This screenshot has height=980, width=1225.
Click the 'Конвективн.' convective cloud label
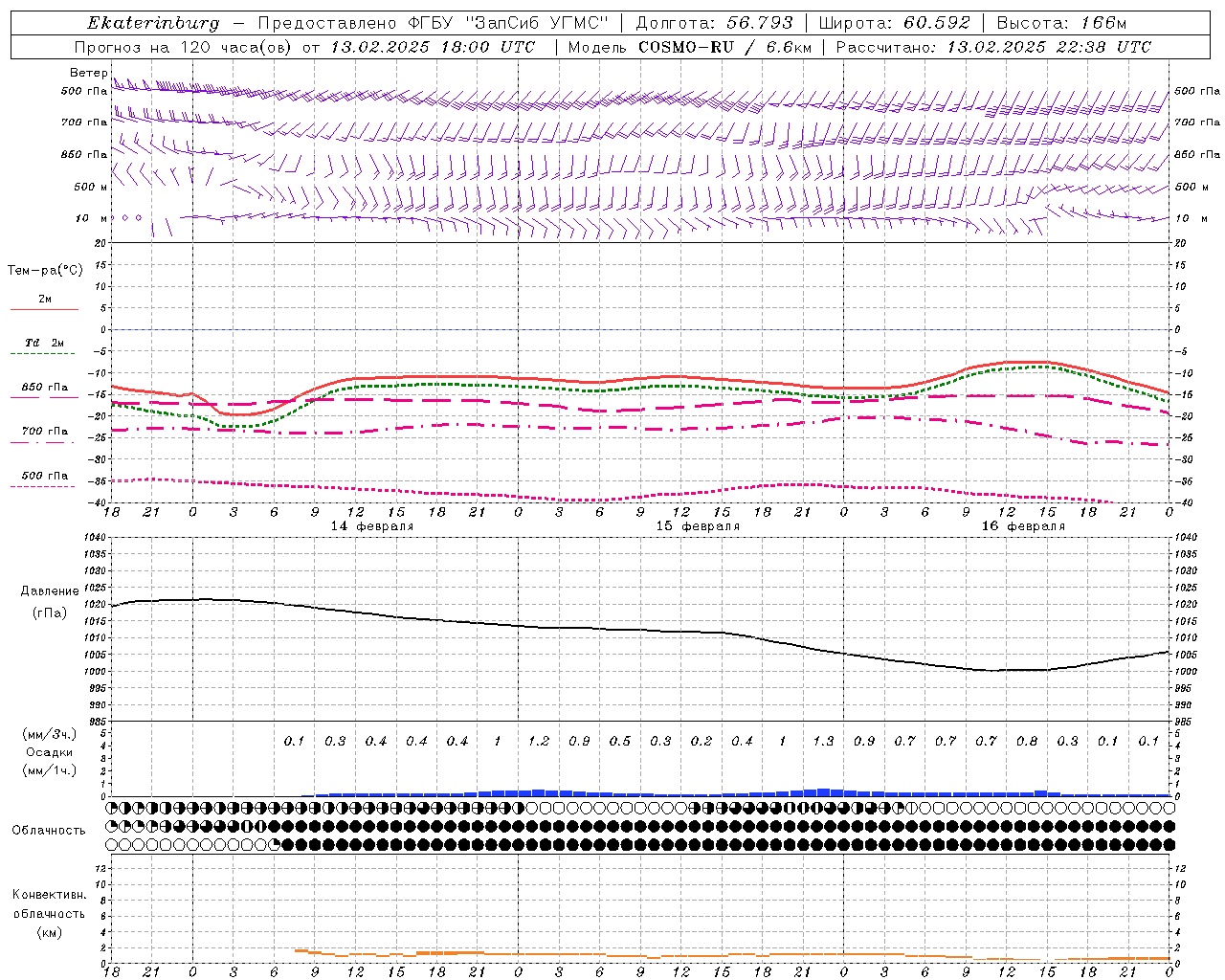click(x=49, y=895)
